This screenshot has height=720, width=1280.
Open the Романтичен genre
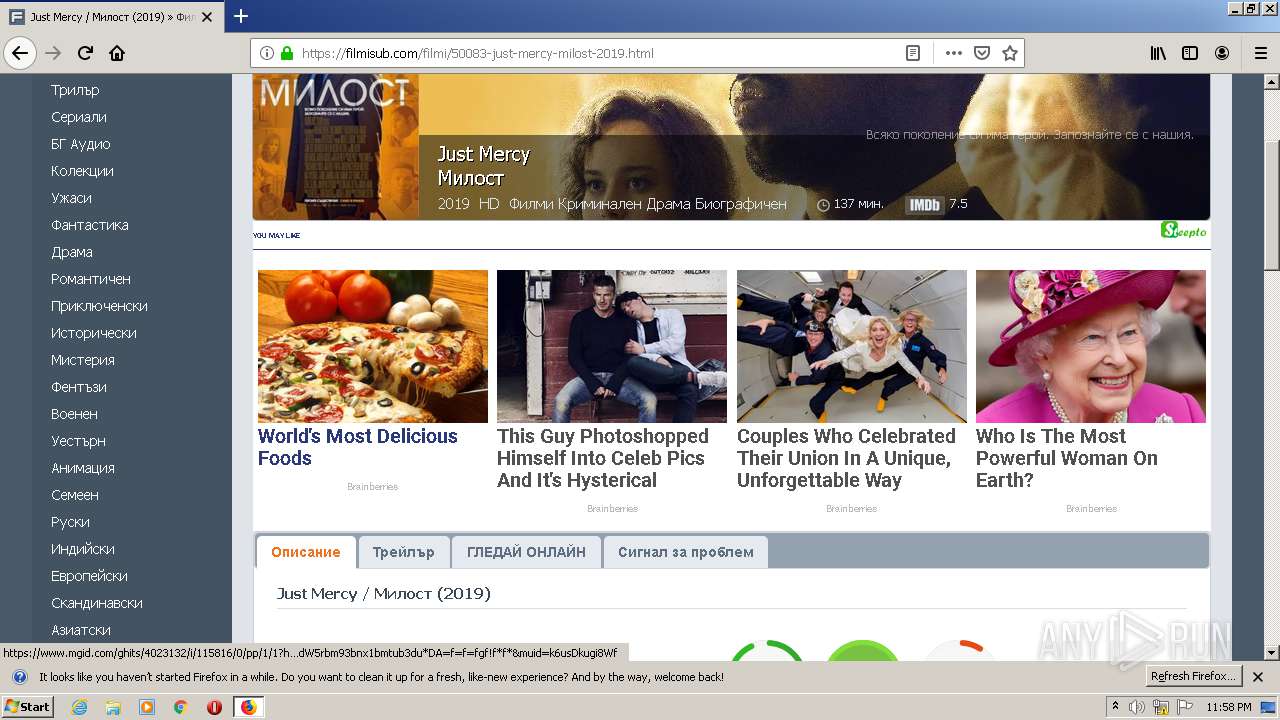click(x=91, y=279)
